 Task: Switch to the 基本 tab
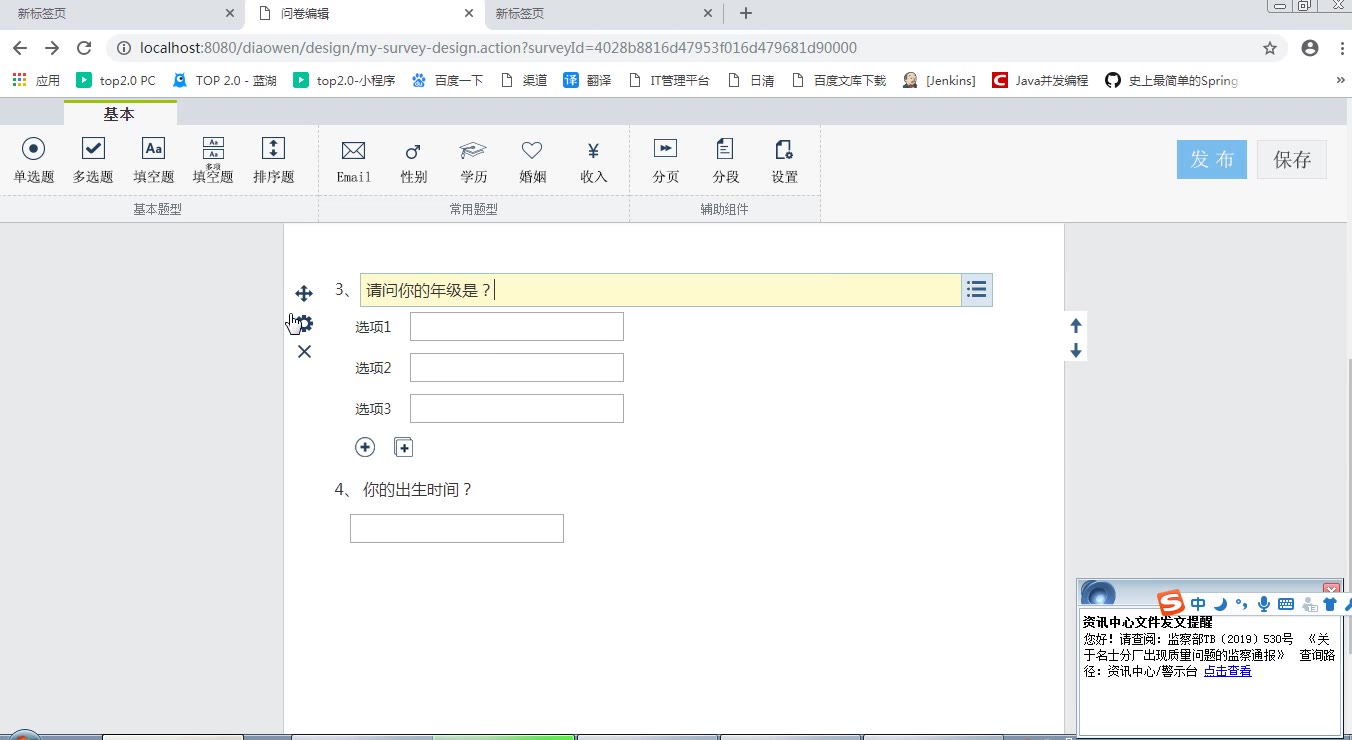tap(119, 114)
